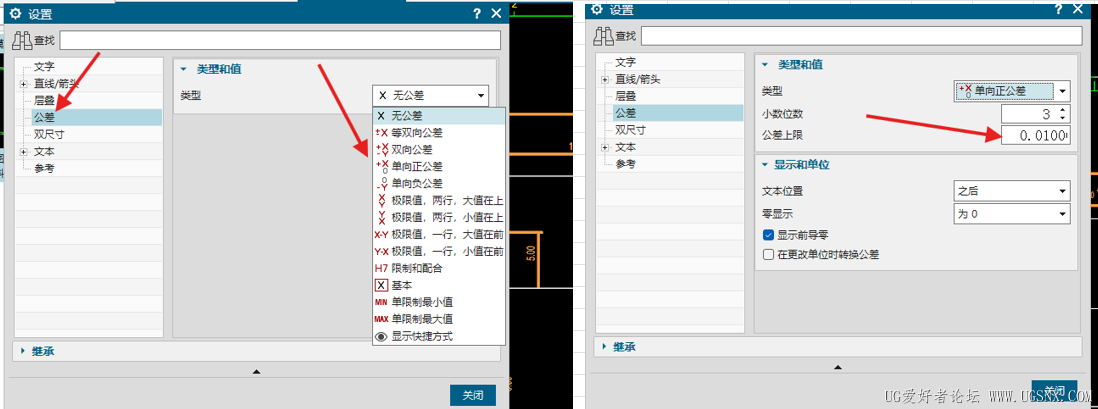This screenshot has height=409, width=1098.
Task: Choose 基本 boxed tolerance option
Action: pos(438,286)
